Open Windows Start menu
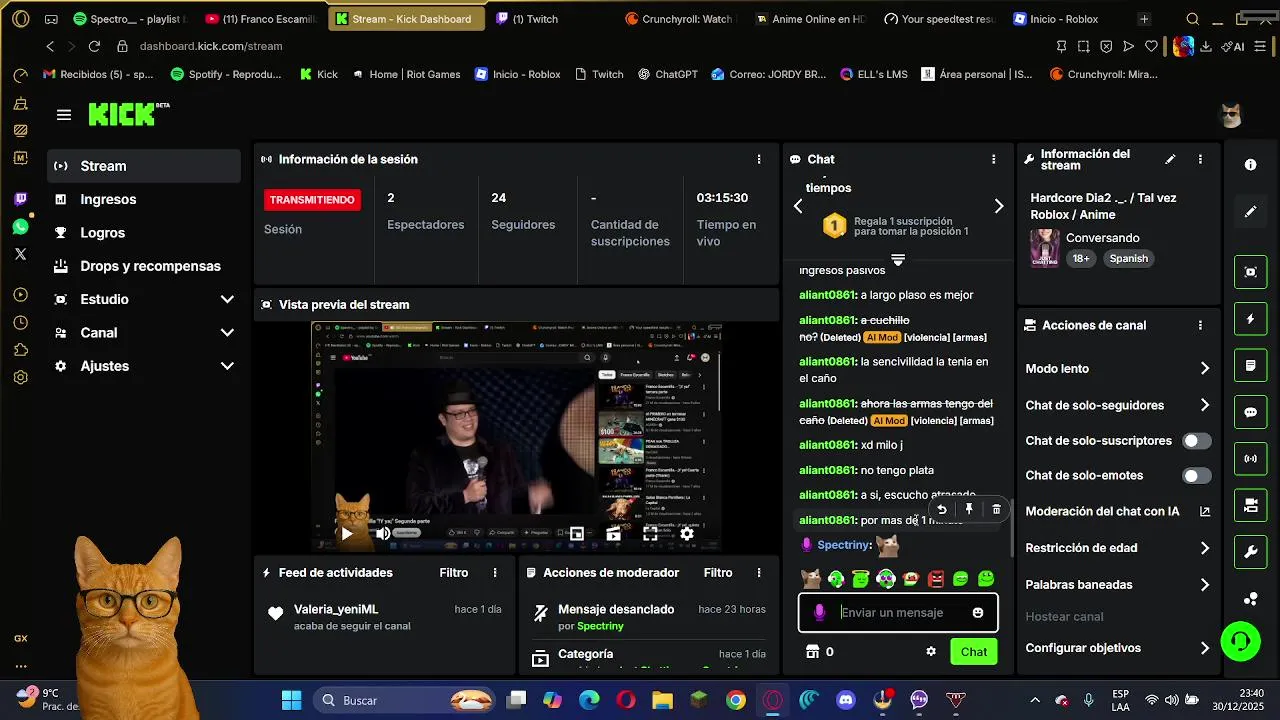 (291, 700)
